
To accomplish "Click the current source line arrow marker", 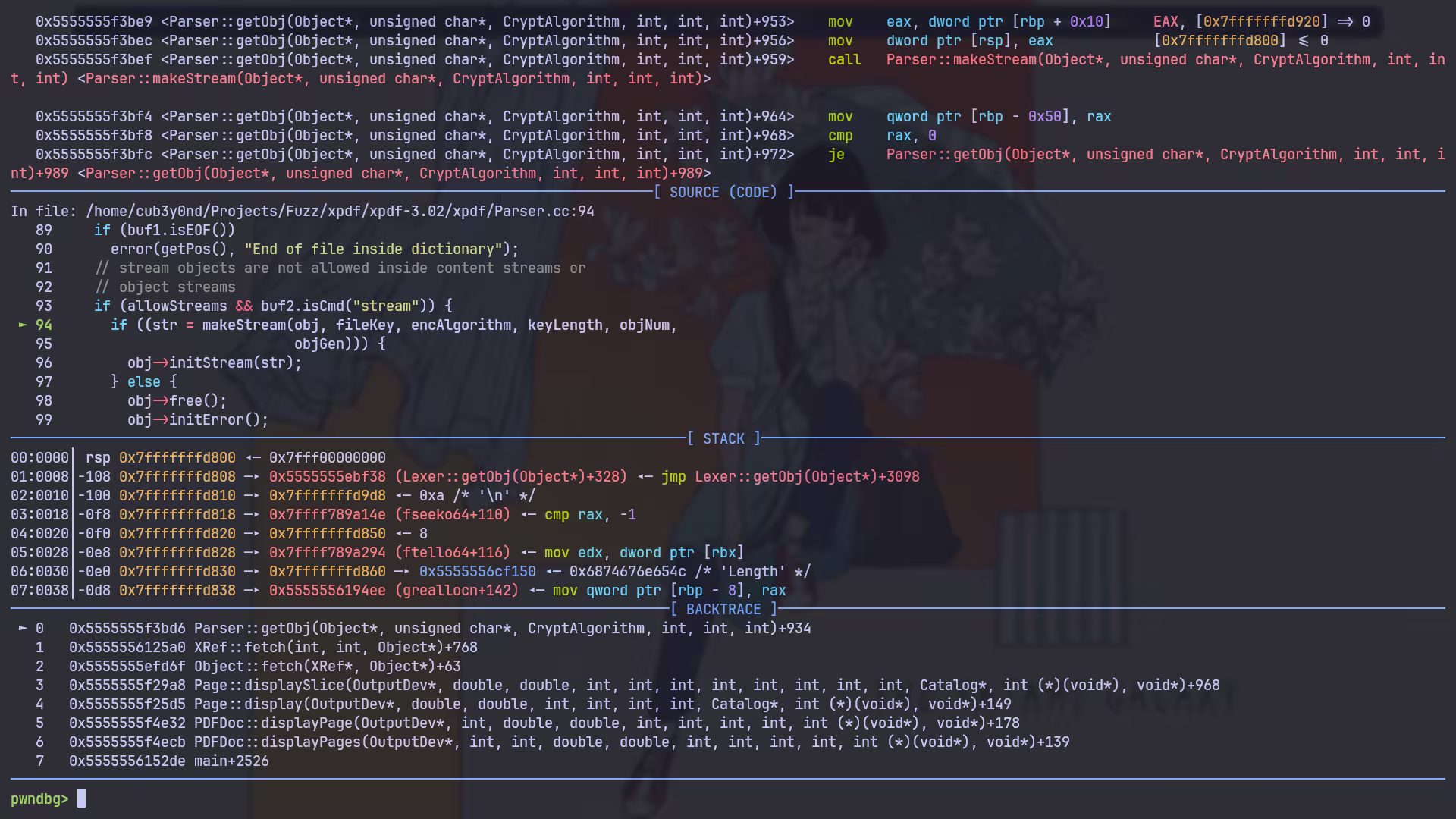I will pyautogui.click(x=23, y=325).
